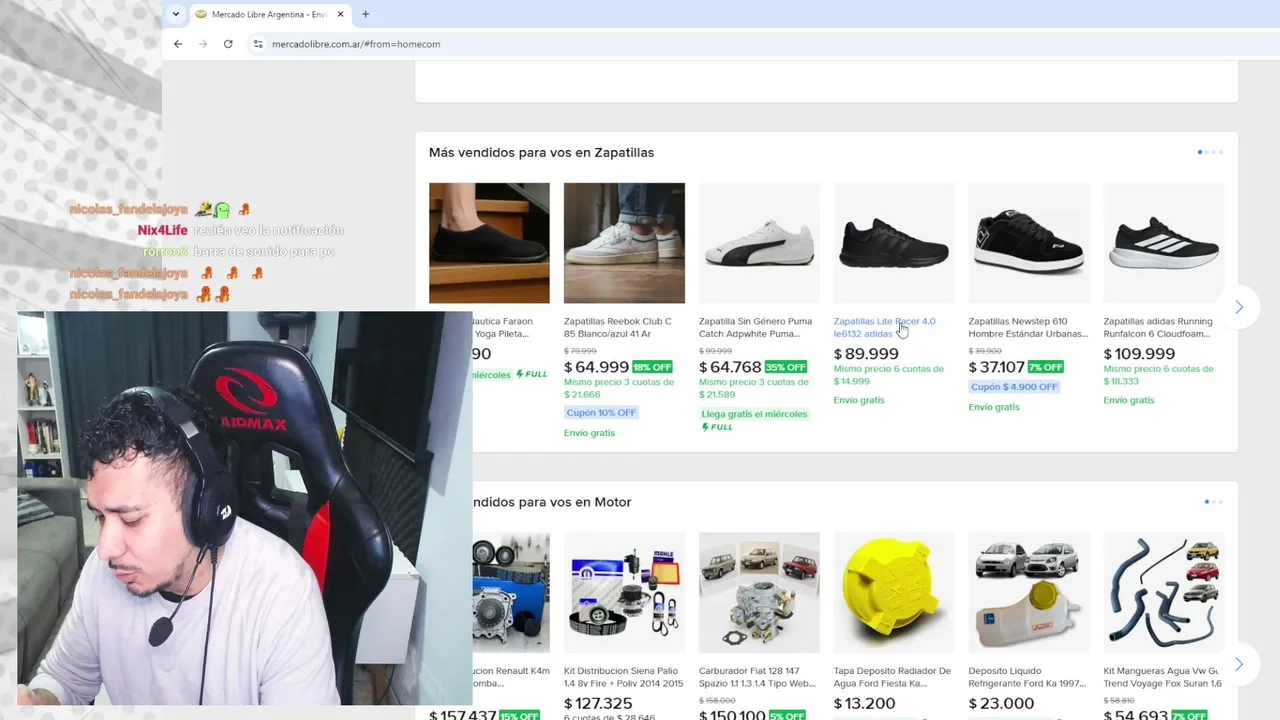Screen dimensions: 1280x720
Task: Open the yellow radiator cap product image
Action: coord(894,593)
